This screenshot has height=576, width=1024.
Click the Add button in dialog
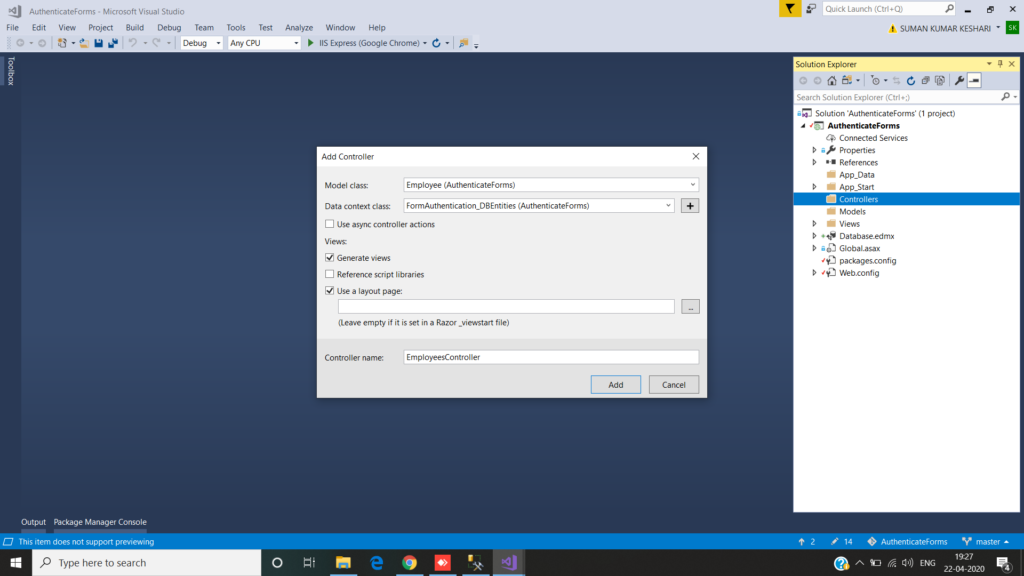[x=616, y=385]
